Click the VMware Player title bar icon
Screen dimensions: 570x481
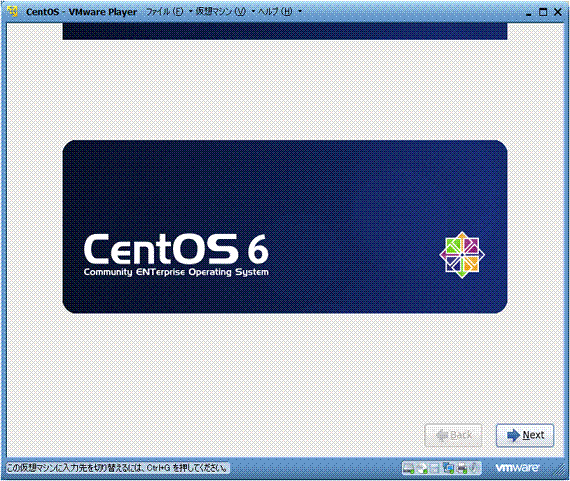click(x=13, y=12)
